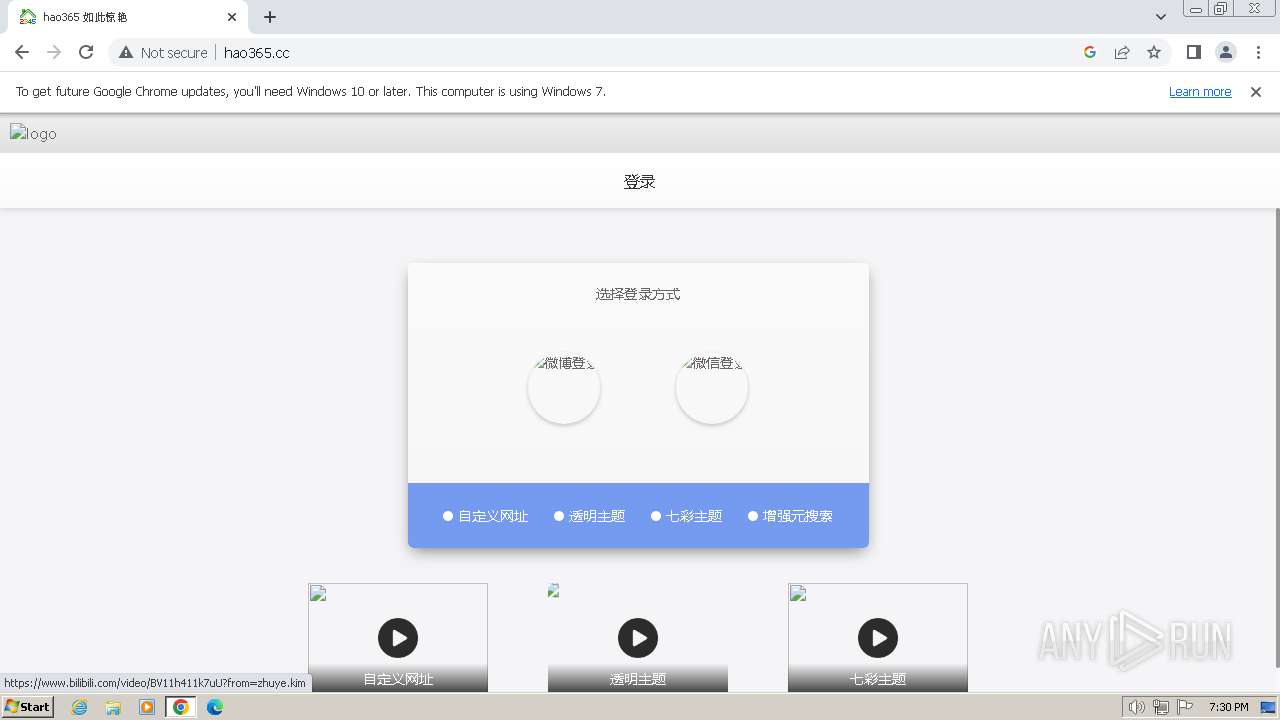Screen dimensions: 1280x720
Task: Select the 透明主题 feature bullet
Action: 589,516
